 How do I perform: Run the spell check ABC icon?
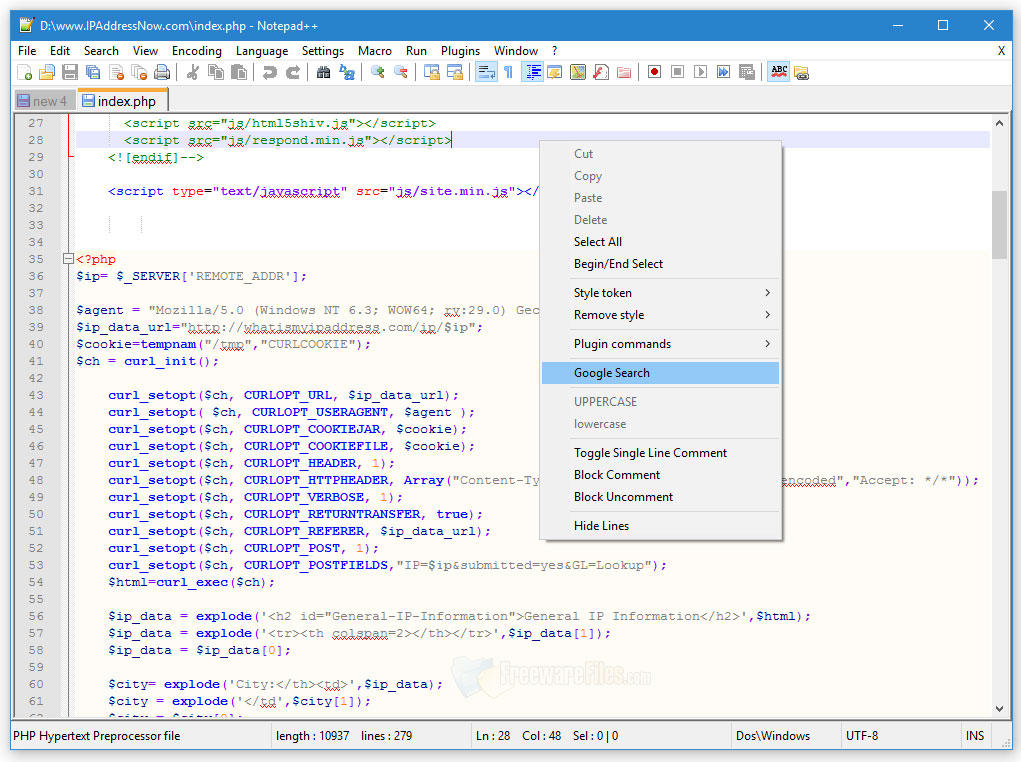[x=779, y=71]
